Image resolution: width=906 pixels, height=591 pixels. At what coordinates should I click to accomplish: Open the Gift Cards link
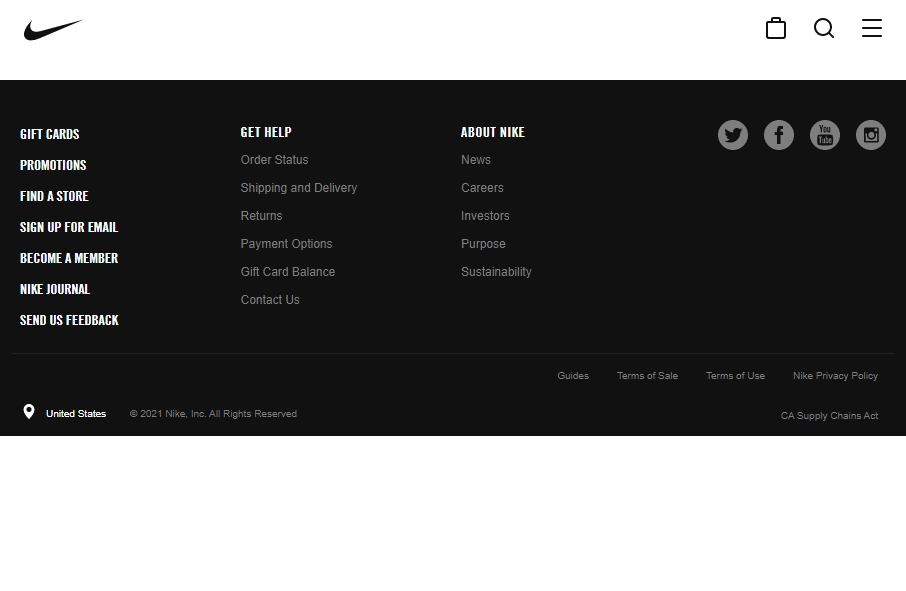click(50, 134)
